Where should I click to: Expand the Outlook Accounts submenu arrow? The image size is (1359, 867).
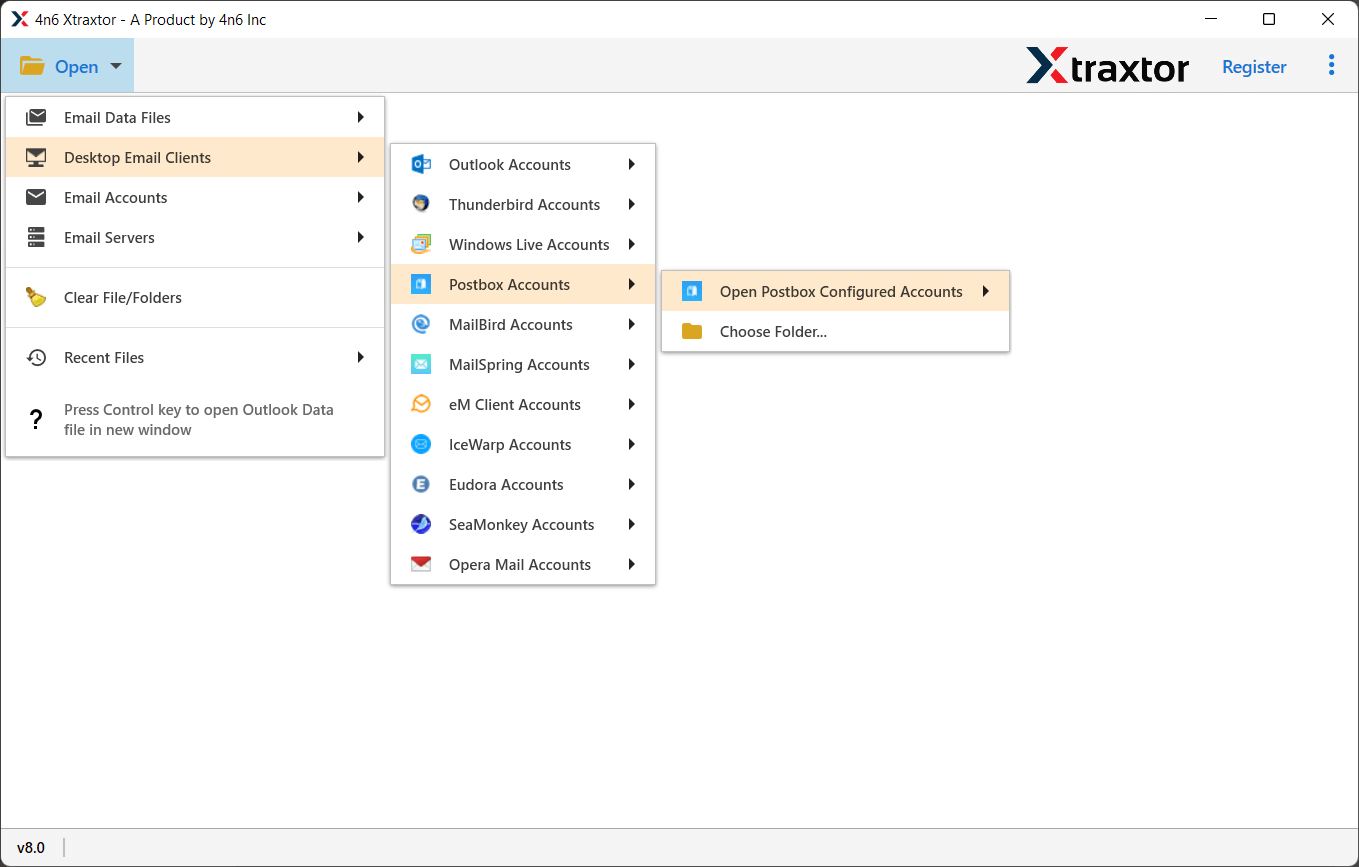pos(631,164)
